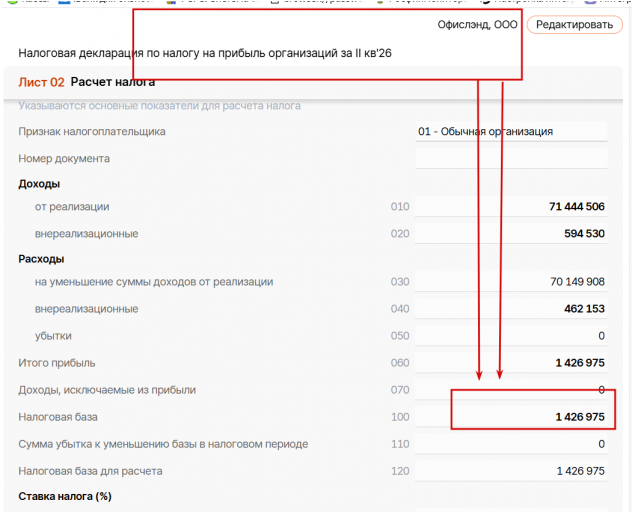Click the line 110 loss amount field

click(x=511, y=443)
